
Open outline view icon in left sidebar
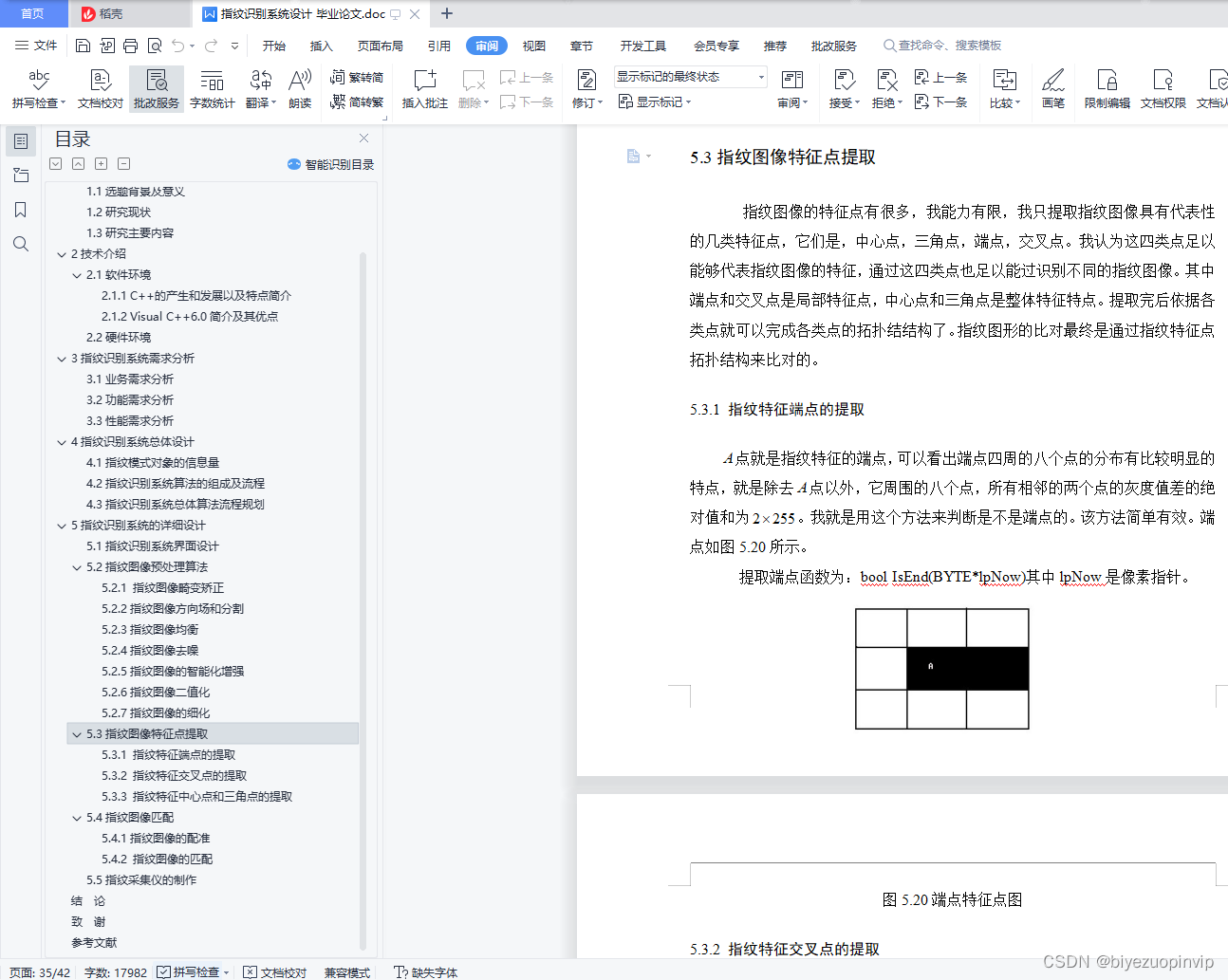click(x=20, y=141)
